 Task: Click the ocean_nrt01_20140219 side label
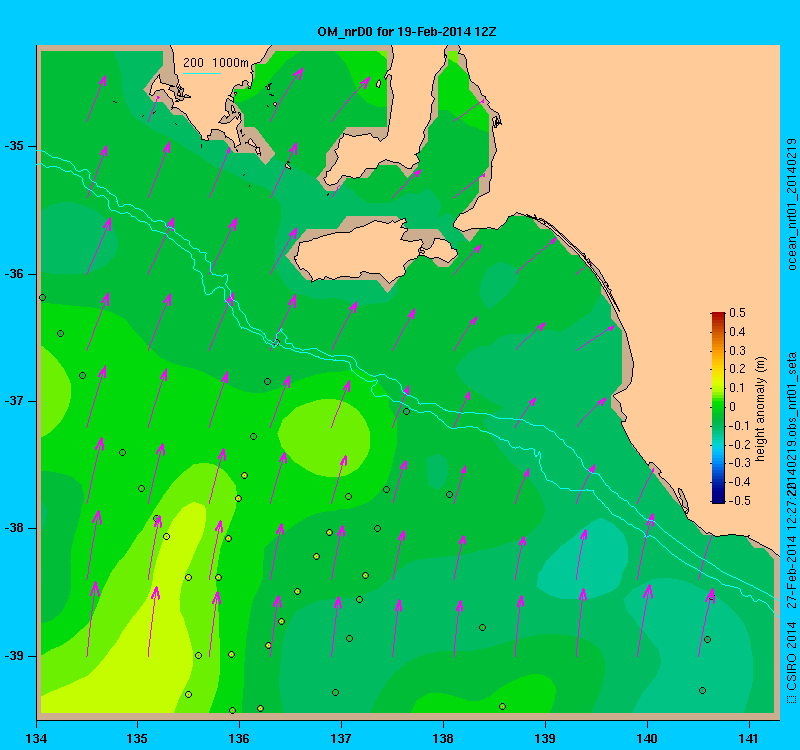point(791,204)
